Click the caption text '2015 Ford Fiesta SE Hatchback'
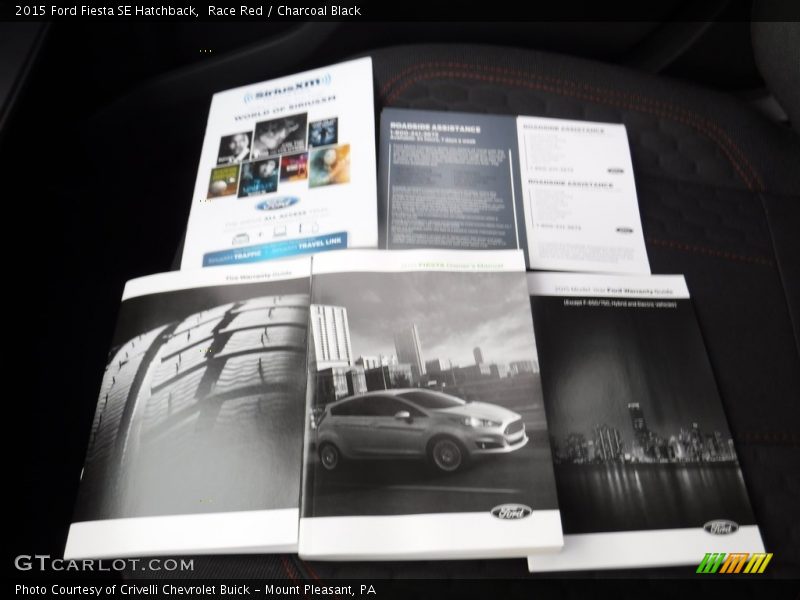Image resolution: width=800 pixels, height=600 pixels. click(106, 10)
